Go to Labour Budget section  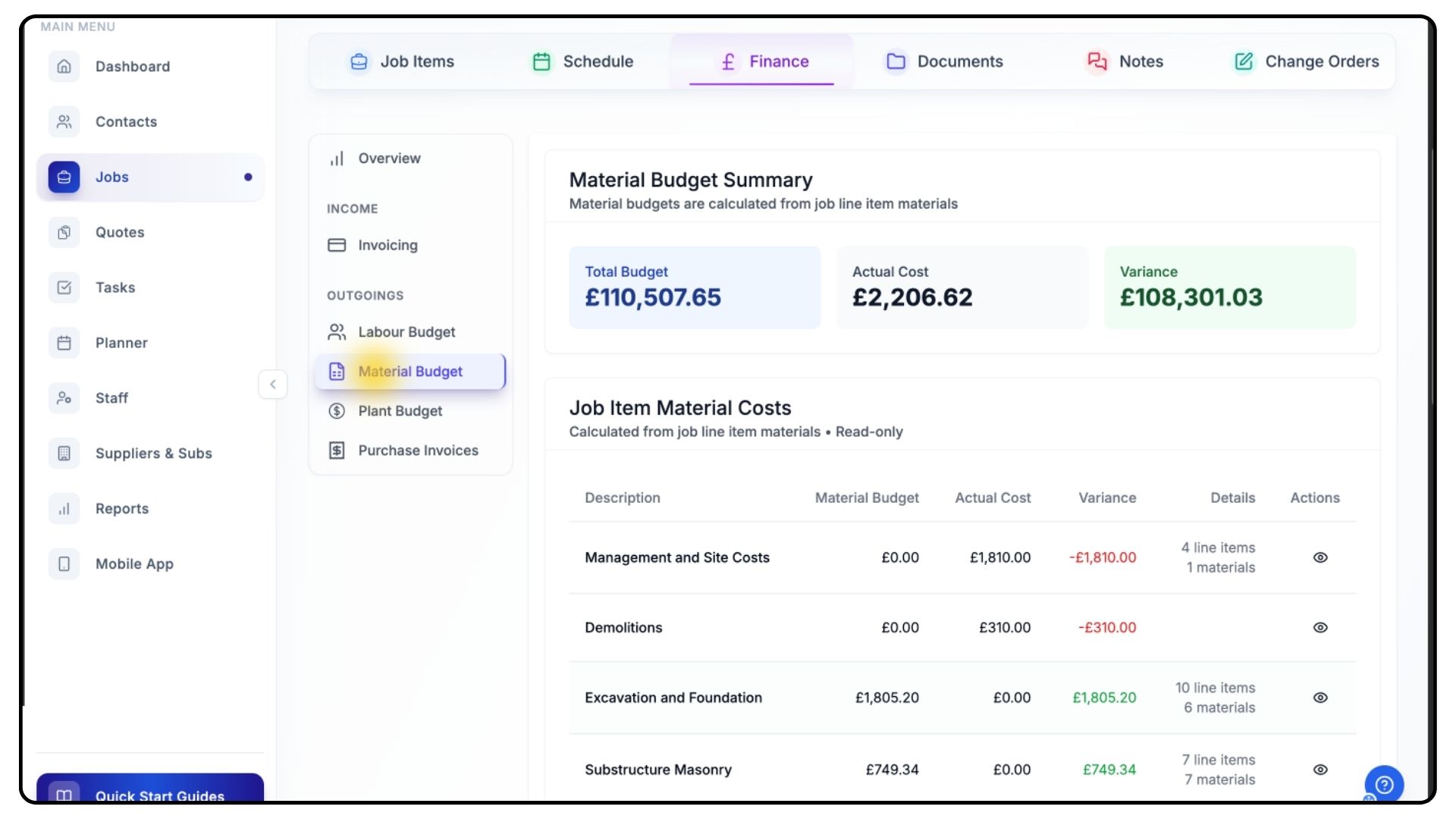(x=406, y=332)
